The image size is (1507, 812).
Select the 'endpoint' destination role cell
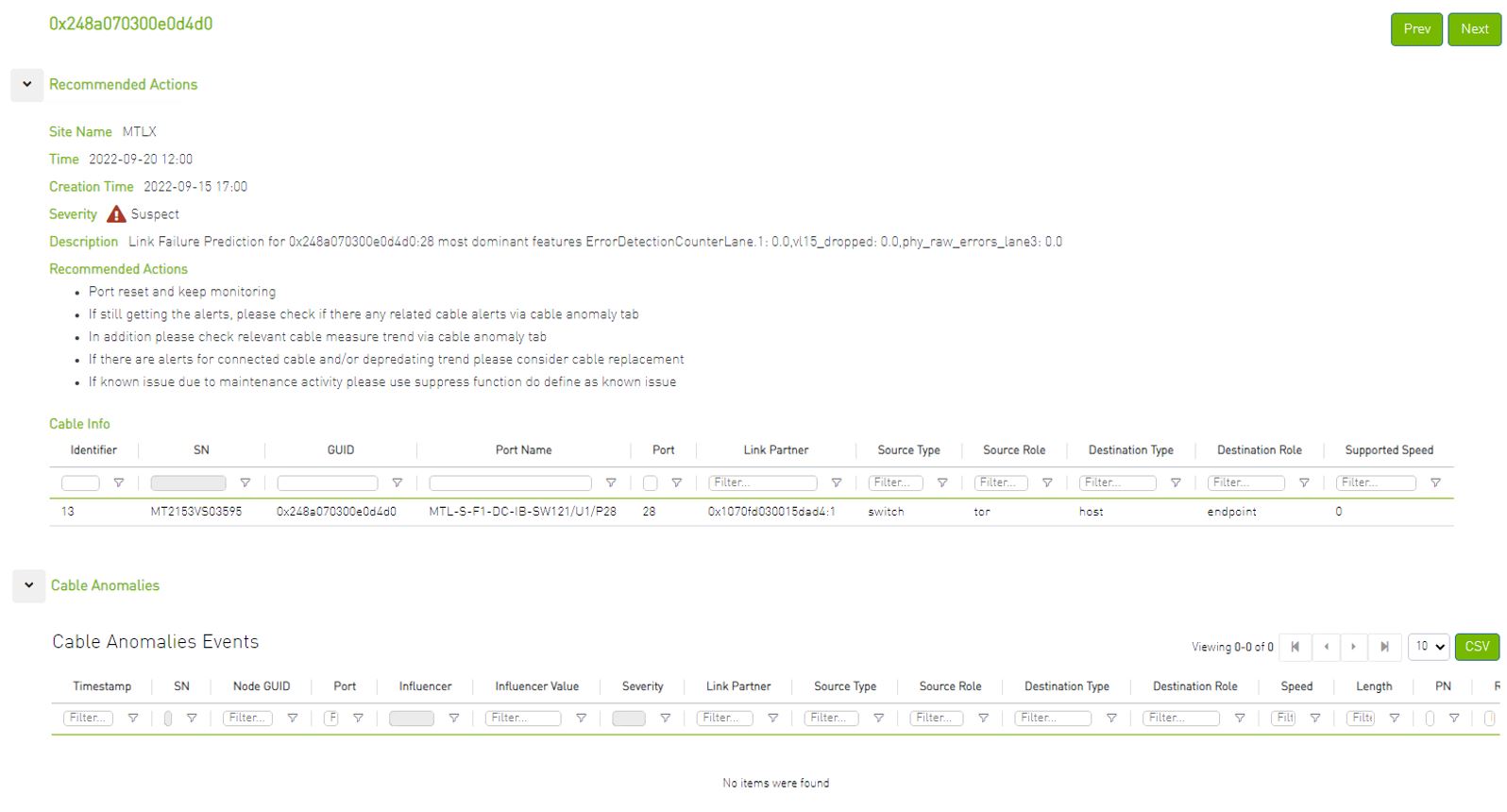(x=1231, y=512)
